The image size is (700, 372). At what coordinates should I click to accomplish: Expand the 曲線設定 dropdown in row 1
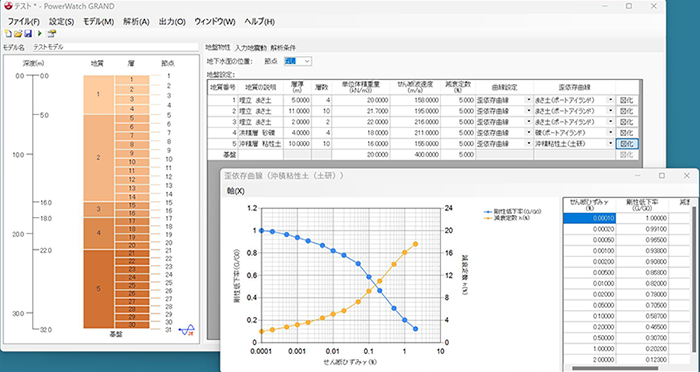click(x=529, y=100)
